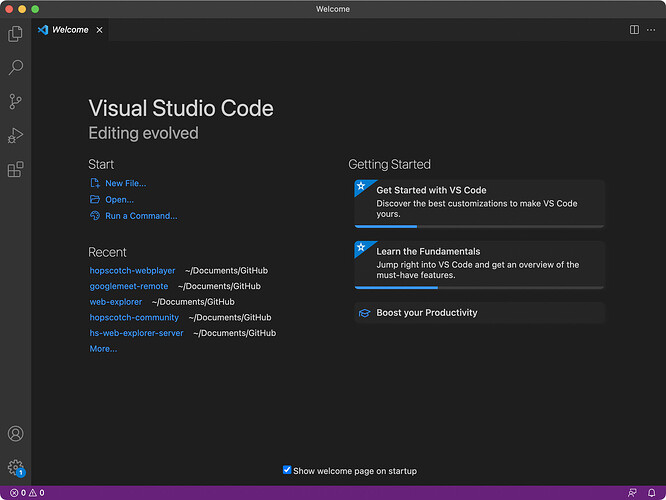Image resolution: width=666 pixels, height=500 pixels.
Task: Click the Accounts icon in activity bar
Action: (15, 434)
